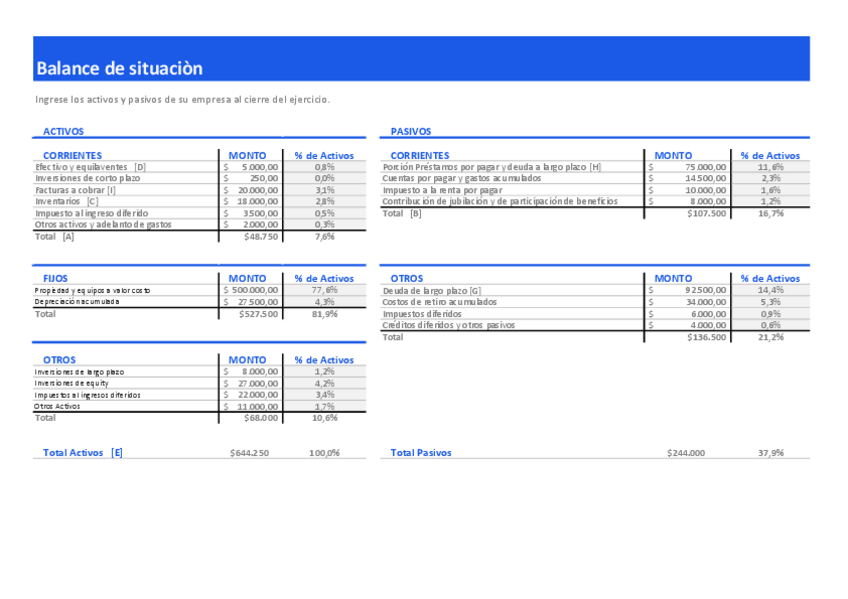Click the 11.000,00 amount cell

click(x=258, y=407)
